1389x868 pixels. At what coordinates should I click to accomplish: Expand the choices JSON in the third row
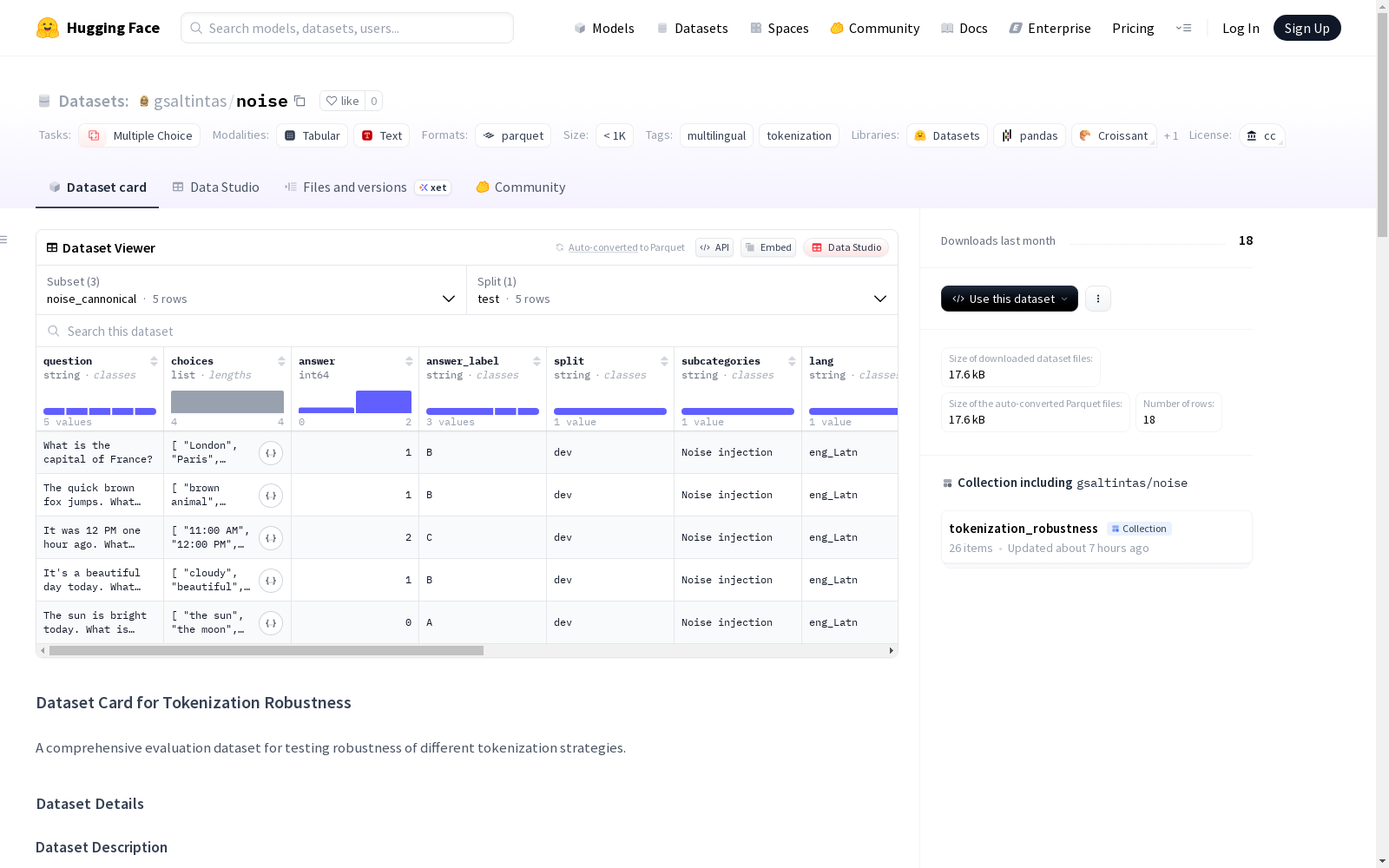[x=271, y=537]
